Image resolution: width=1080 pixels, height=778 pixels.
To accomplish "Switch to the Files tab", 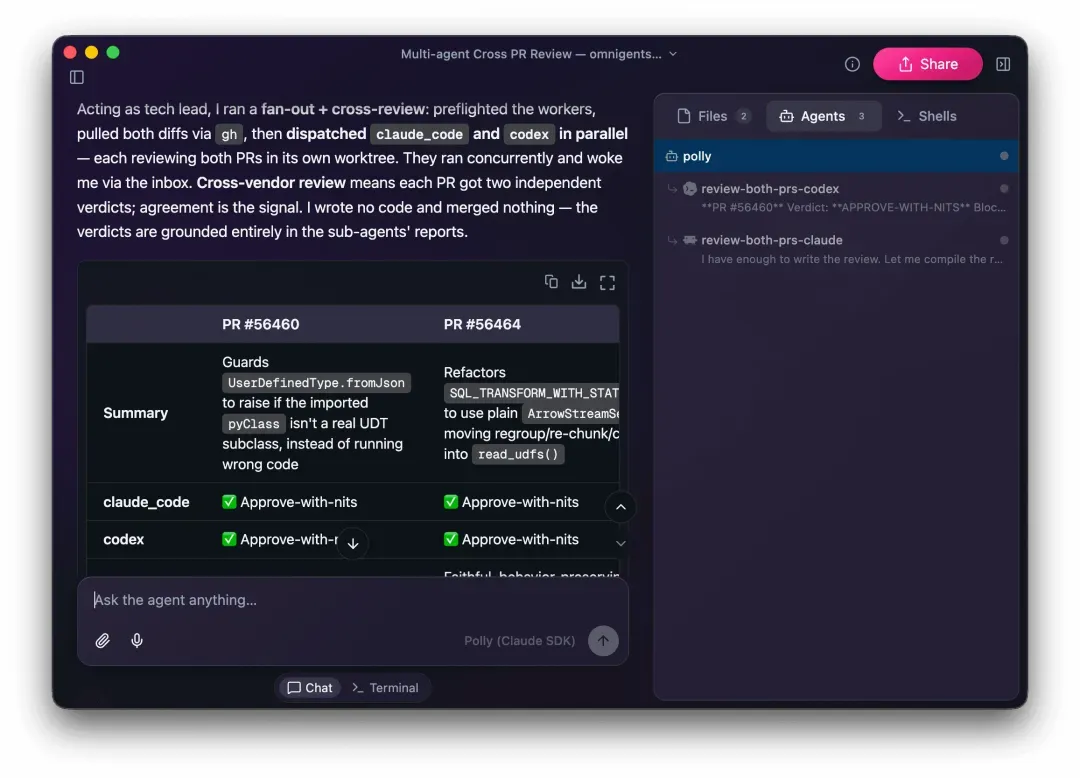I will coord(714,116).
